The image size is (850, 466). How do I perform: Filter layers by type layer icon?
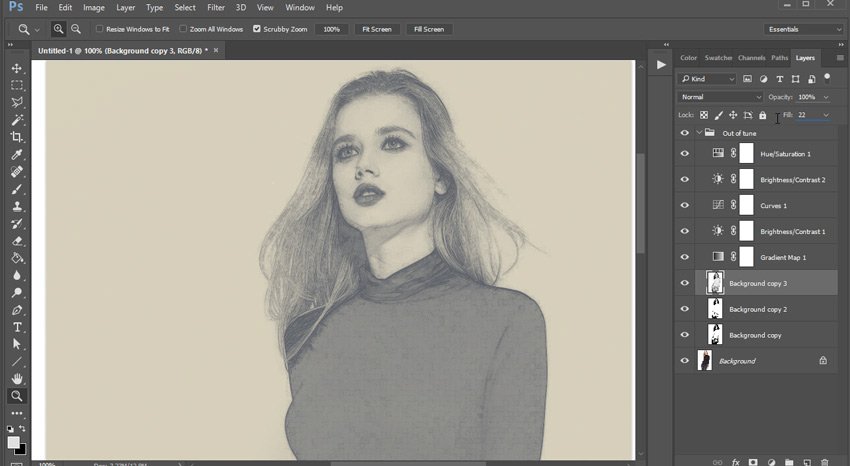point(779,79)
